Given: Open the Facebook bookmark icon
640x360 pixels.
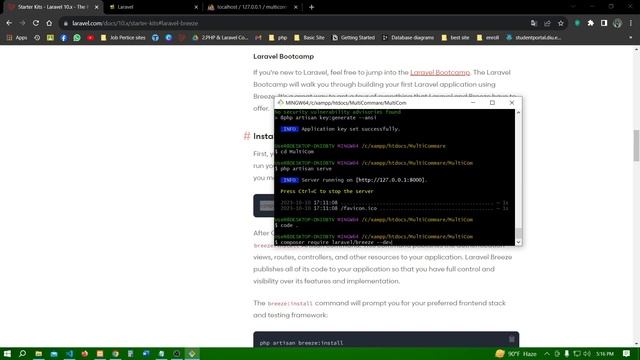Looking at the screenshot, I should coord(64,38).
